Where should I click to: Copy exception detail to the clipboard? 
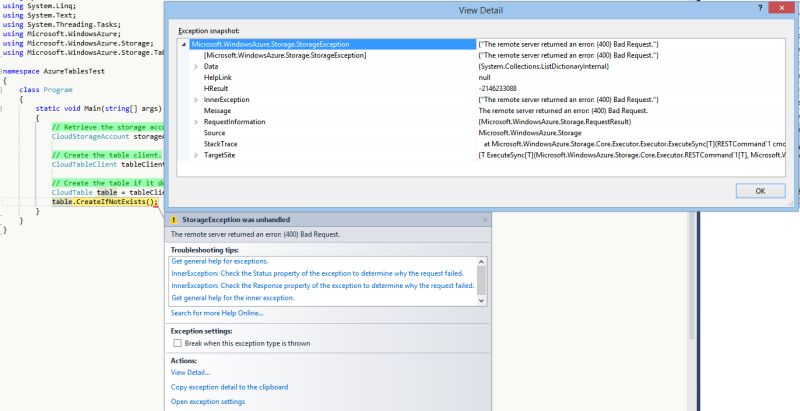(x=229, y=387)
